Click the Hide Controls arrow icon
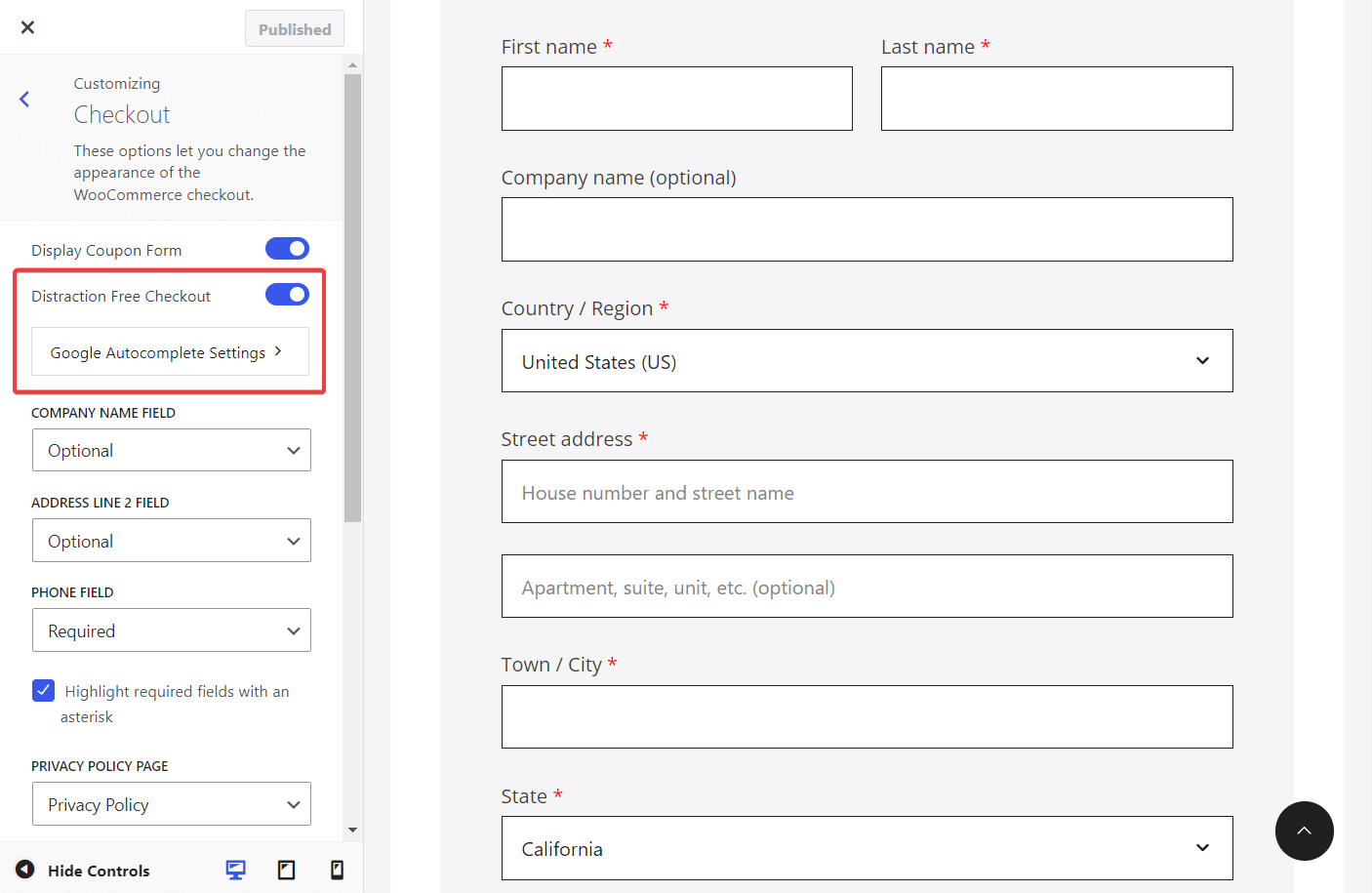Screen dimensions: 1372x893 pos(25,870)
